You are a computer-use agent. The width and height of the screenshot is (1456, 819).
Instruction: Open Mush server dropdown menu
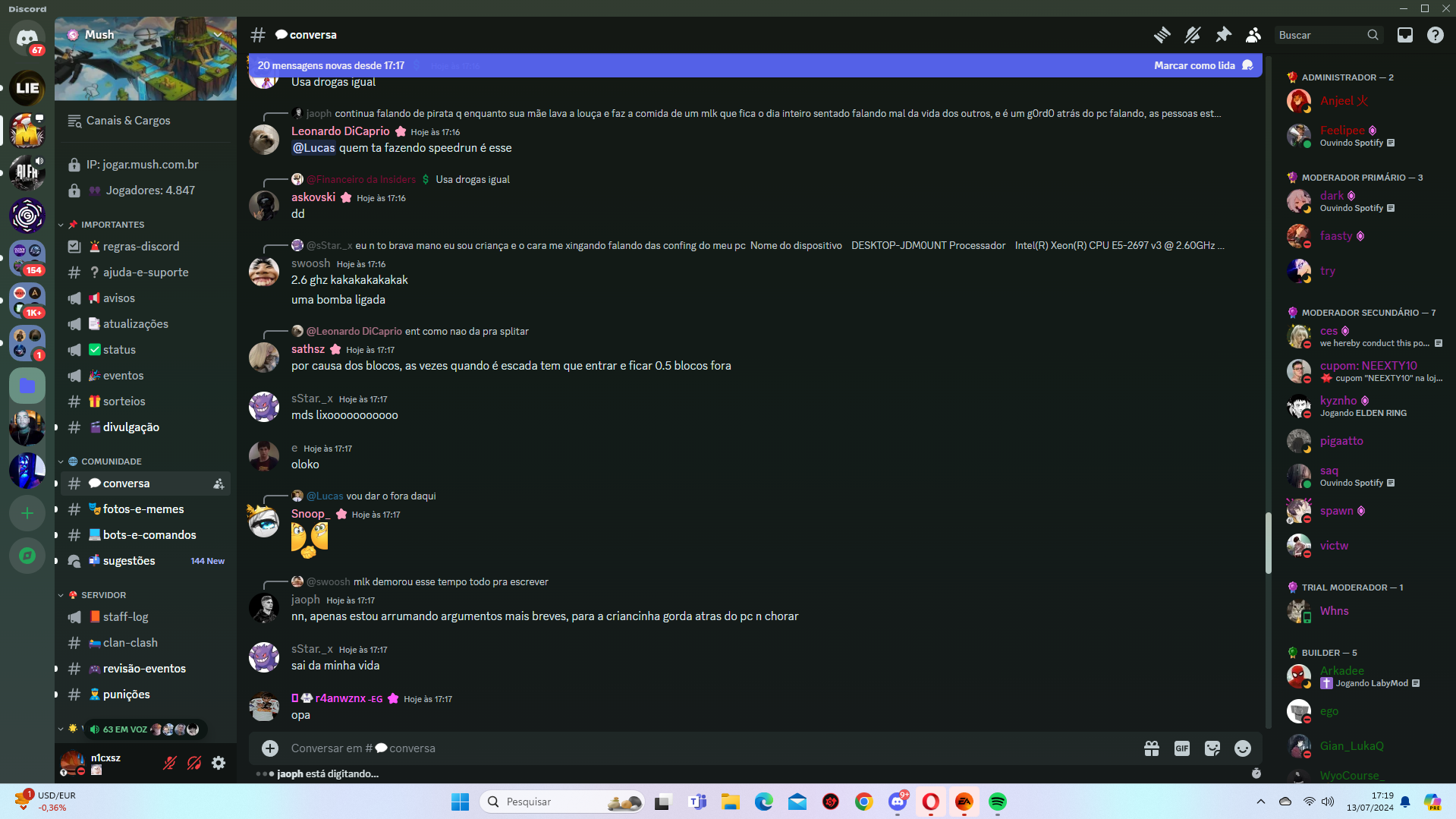tap(218, 35)
